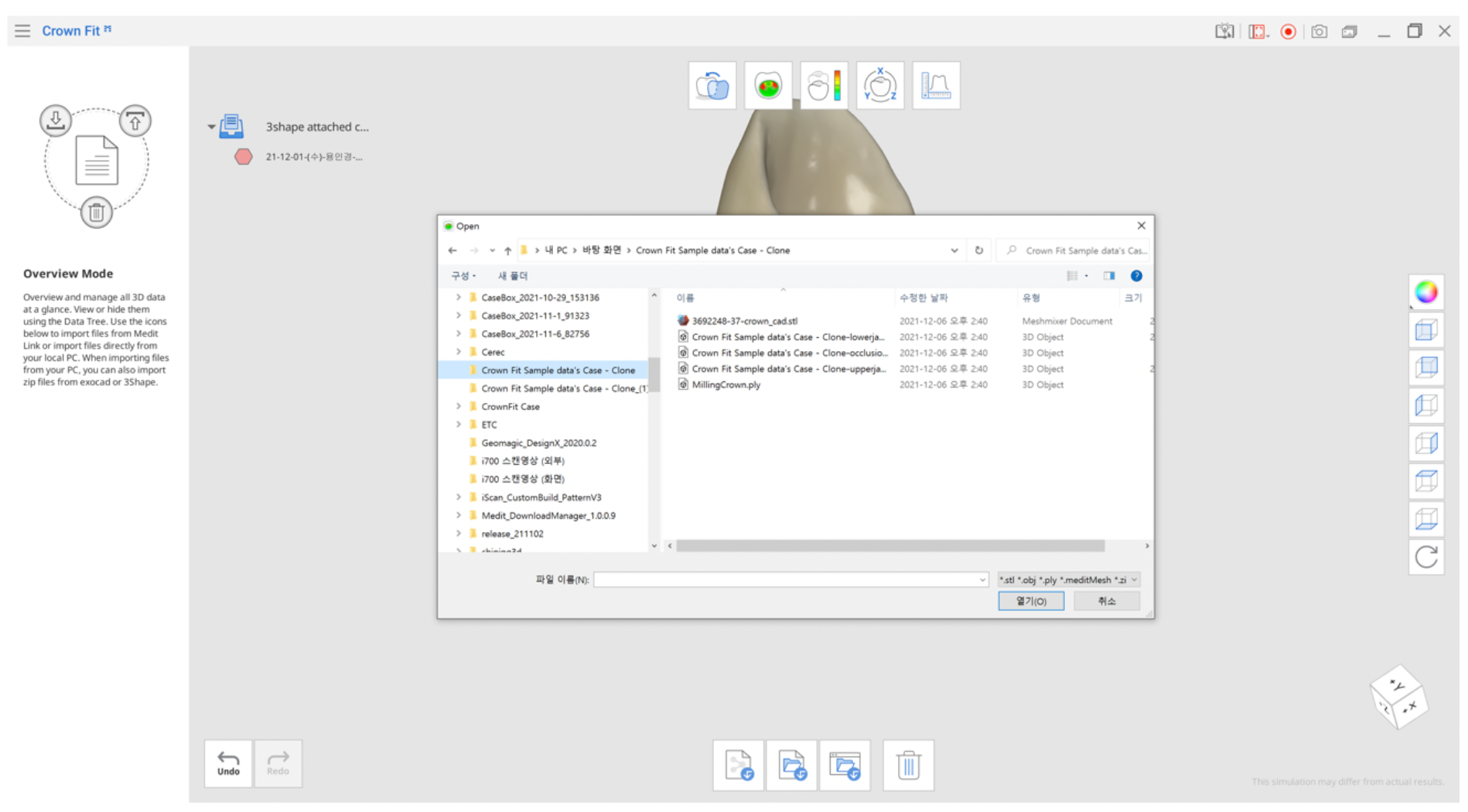Click the first title bar tool icon left of record
1468x812 pixels.
point(1224,32)
